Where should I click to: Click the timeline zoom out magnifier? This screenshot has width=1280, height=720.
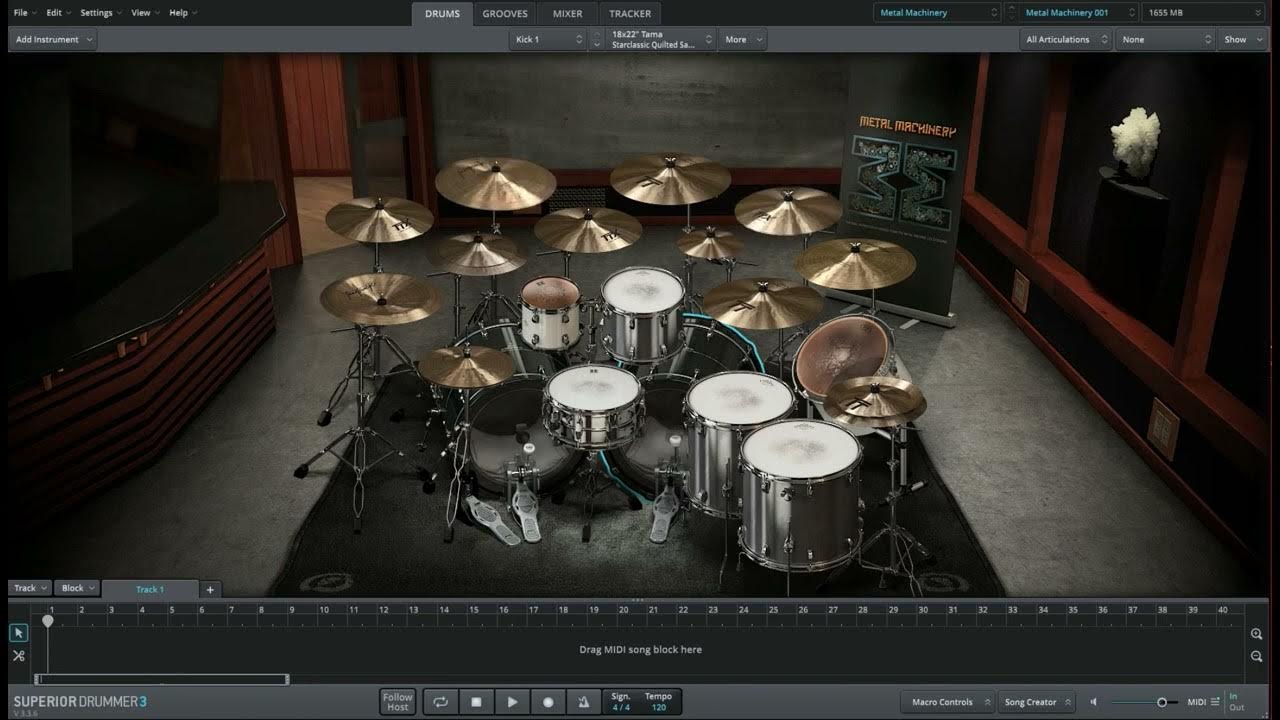1256,656
